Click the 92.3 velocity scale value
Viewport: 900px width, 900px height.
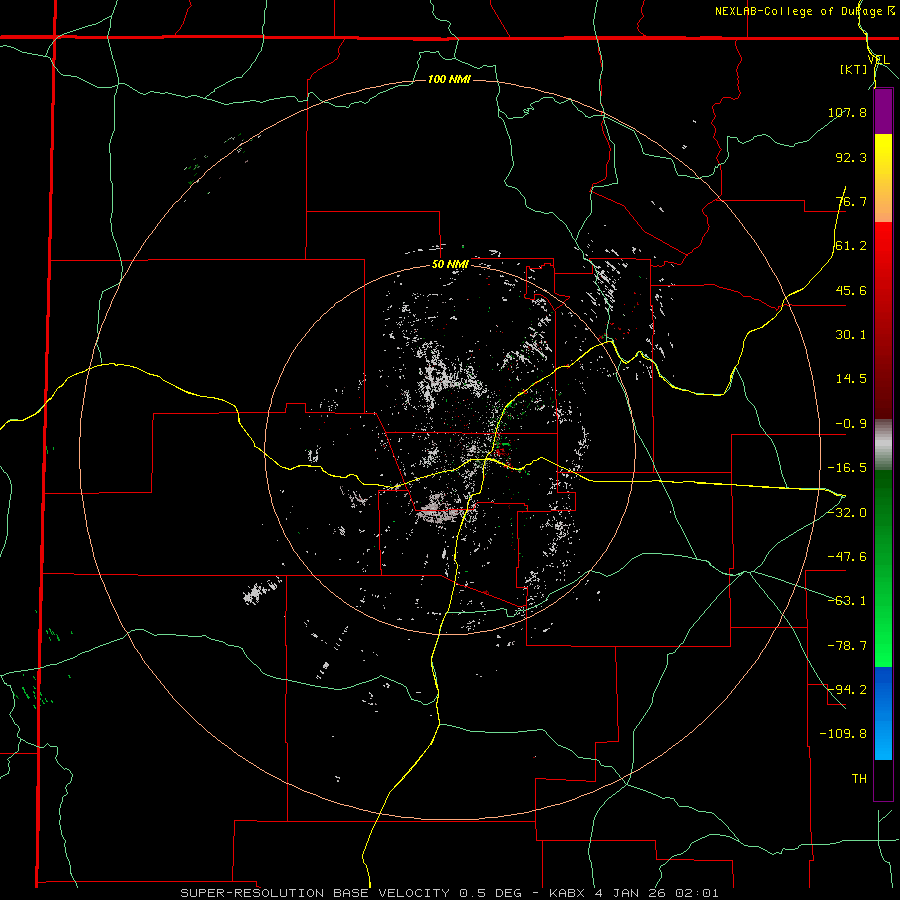851,157
